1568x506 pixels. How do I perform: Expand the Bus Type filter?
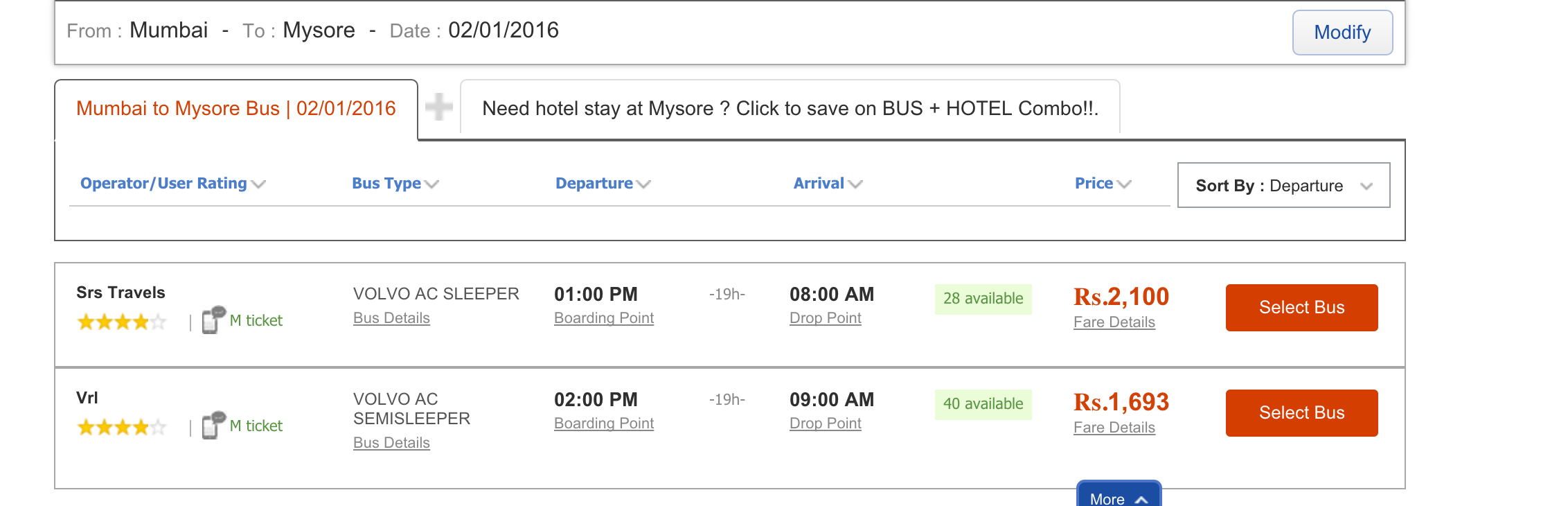[x=395, y=184]
